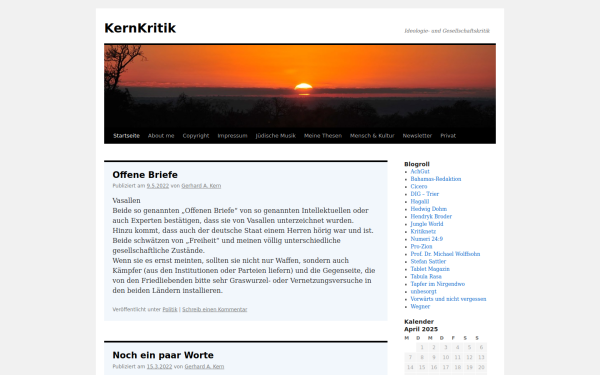Click Schreib einen Kommentar link

pyautogui.click(x=215, y=309)
